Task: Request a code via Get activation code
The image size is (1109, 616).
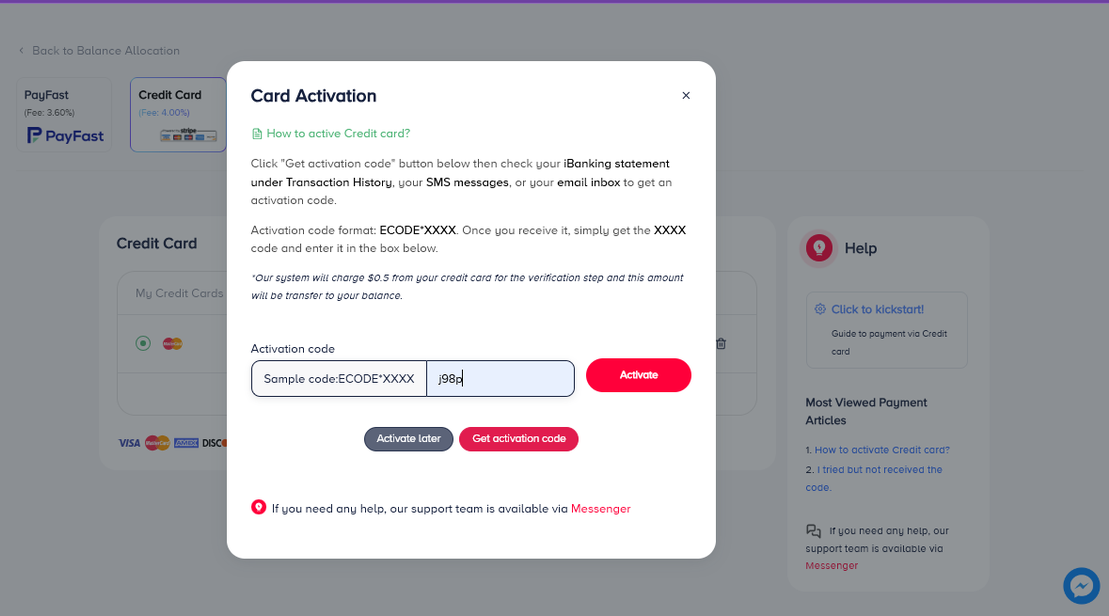Action: (518, 439)
